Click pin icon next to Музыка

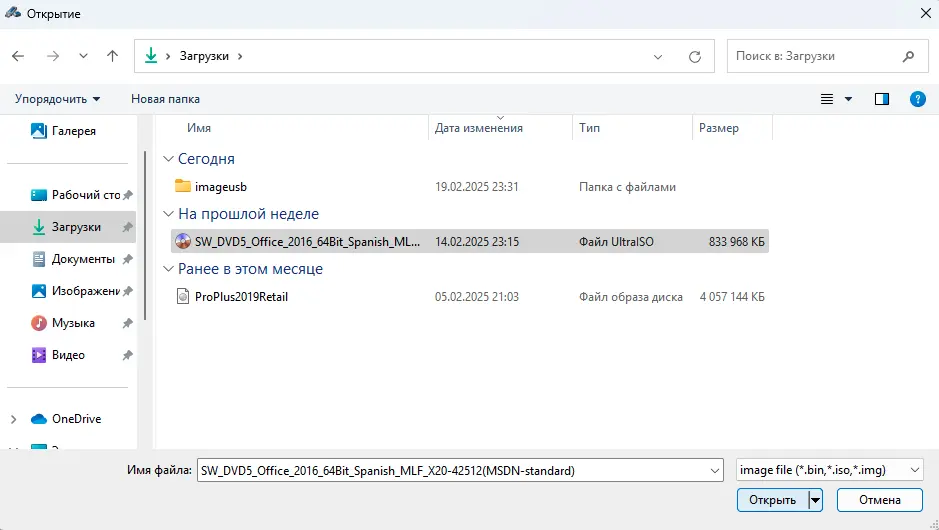tap(128, 323)
